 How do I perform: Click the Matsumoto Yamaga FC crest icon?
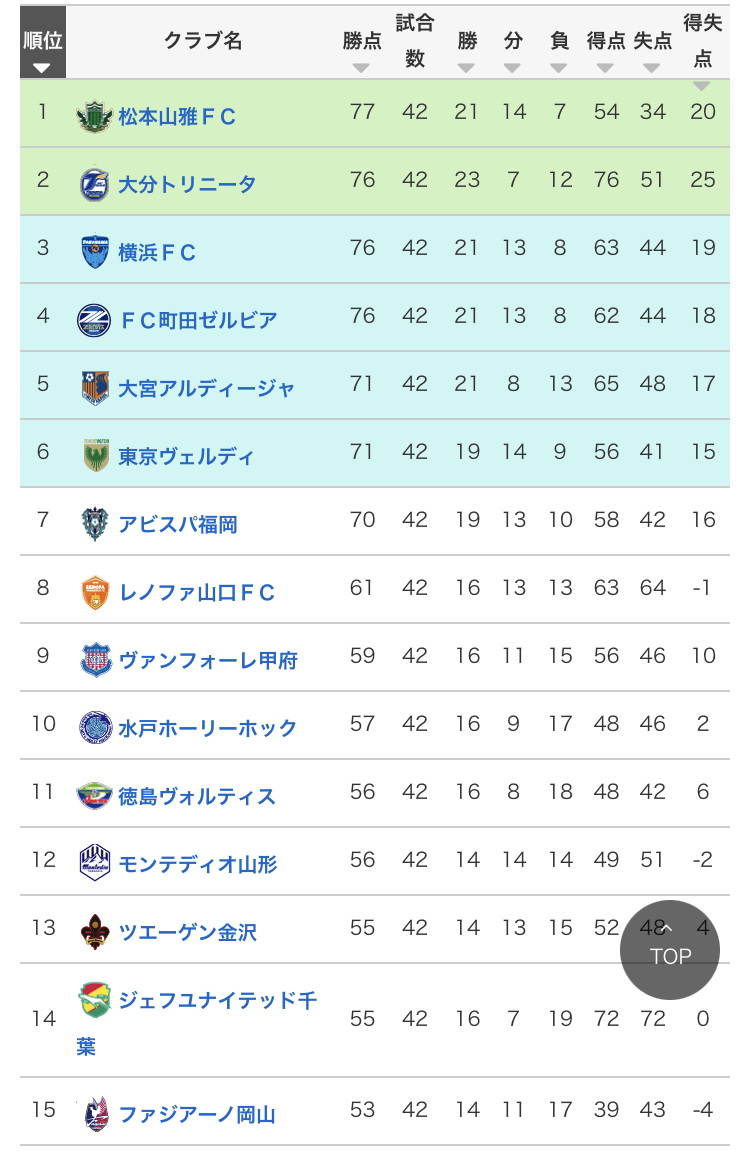(x=94, y=116)
